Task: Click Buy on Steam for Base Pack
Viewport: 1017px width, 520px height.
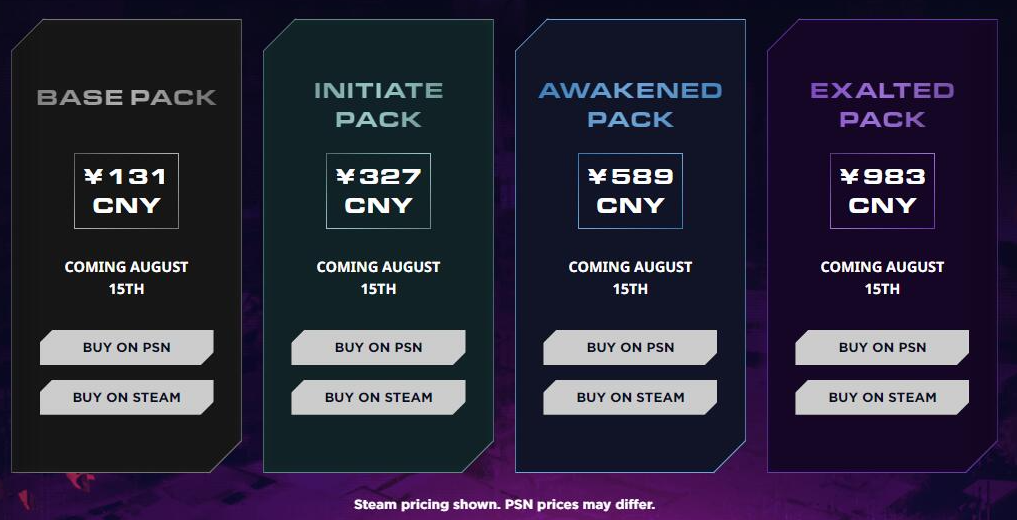Action: tap(126, 397)
